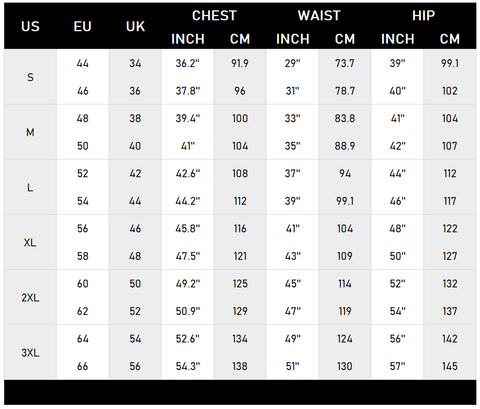Click the chest 36.2" cell

click(x=188, y=63)
